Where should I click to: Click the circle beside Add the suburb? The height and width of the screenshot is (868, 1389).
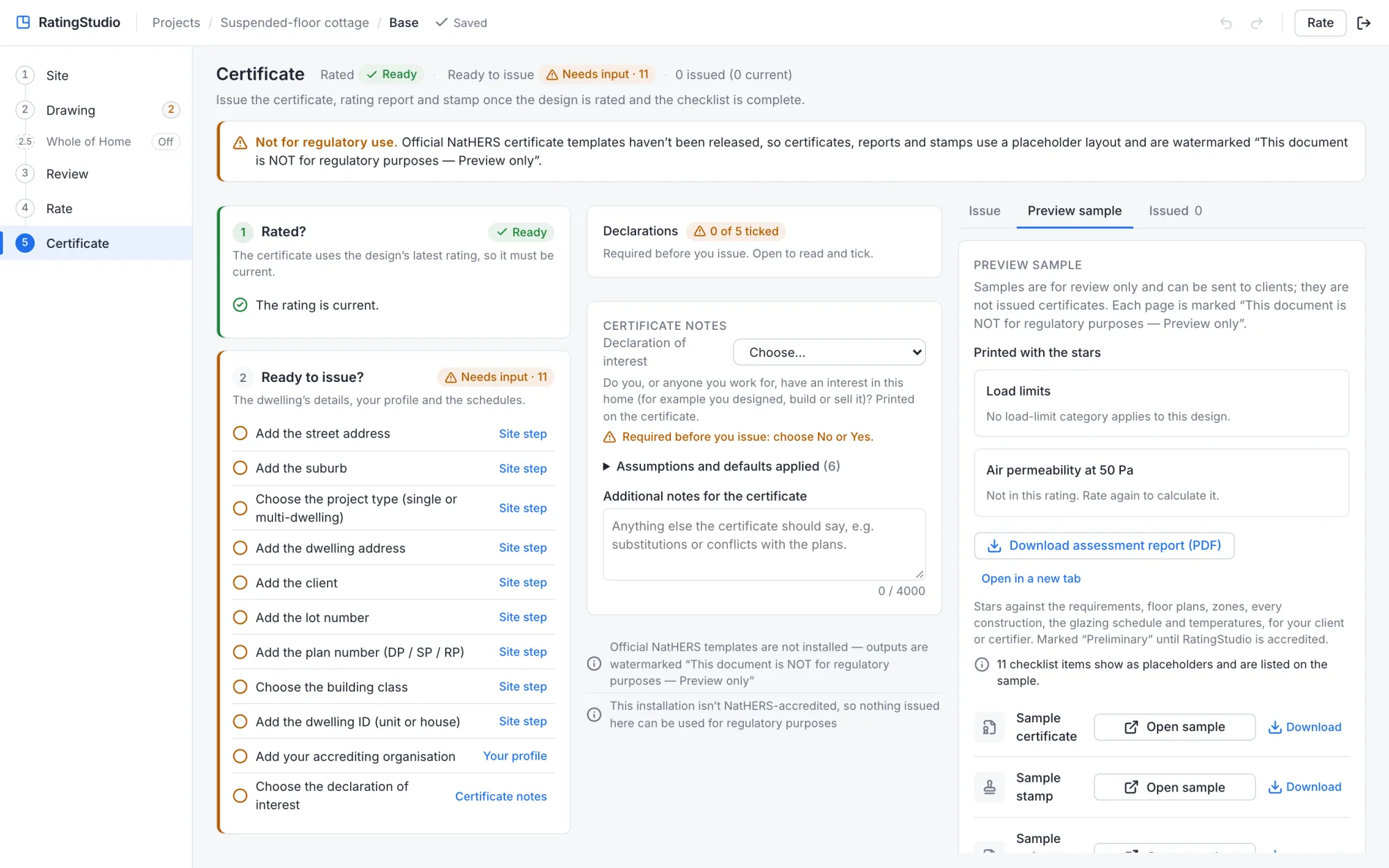coord(240,468)
